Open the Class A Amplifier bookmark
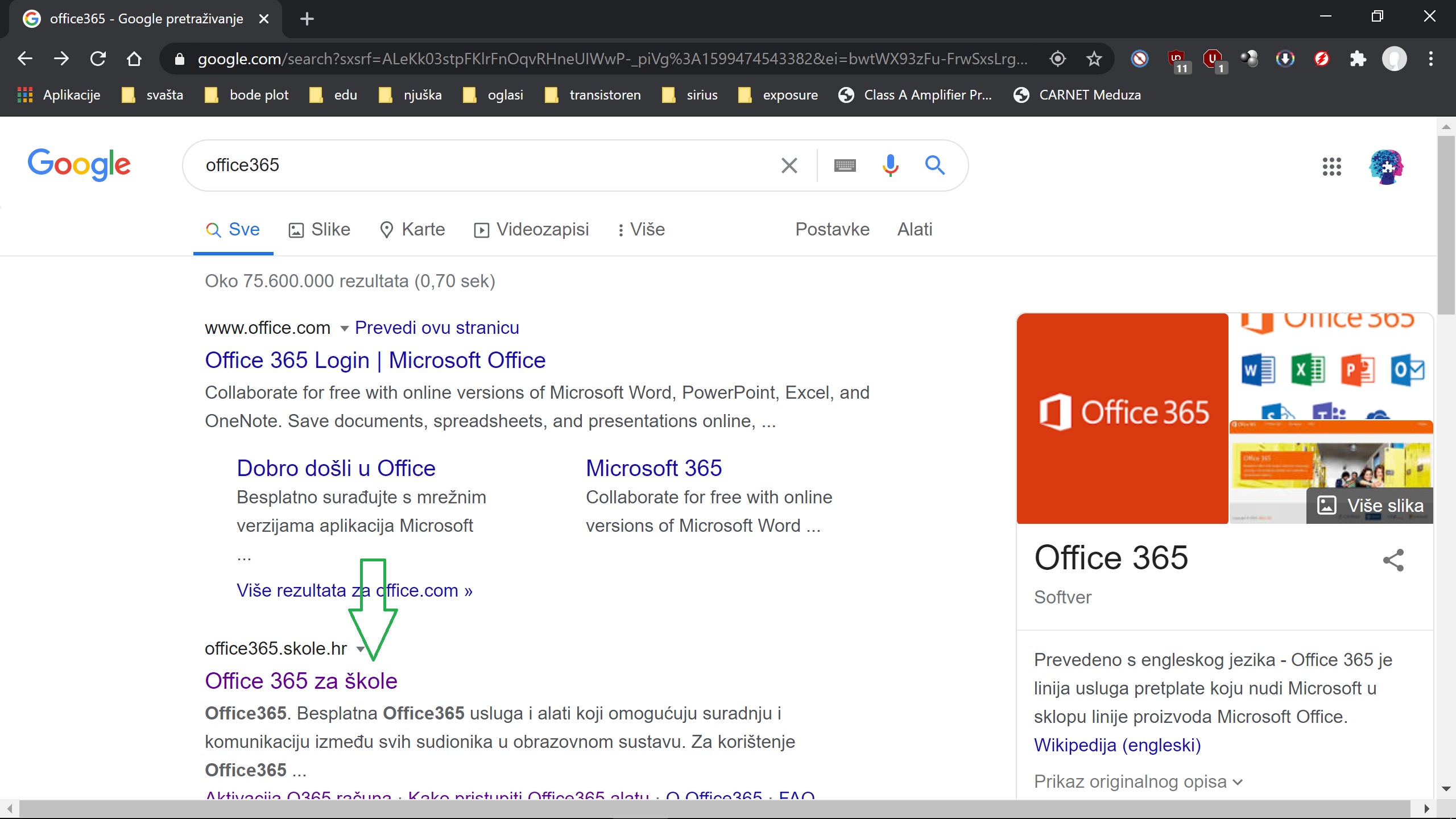 tap(916, 95)
